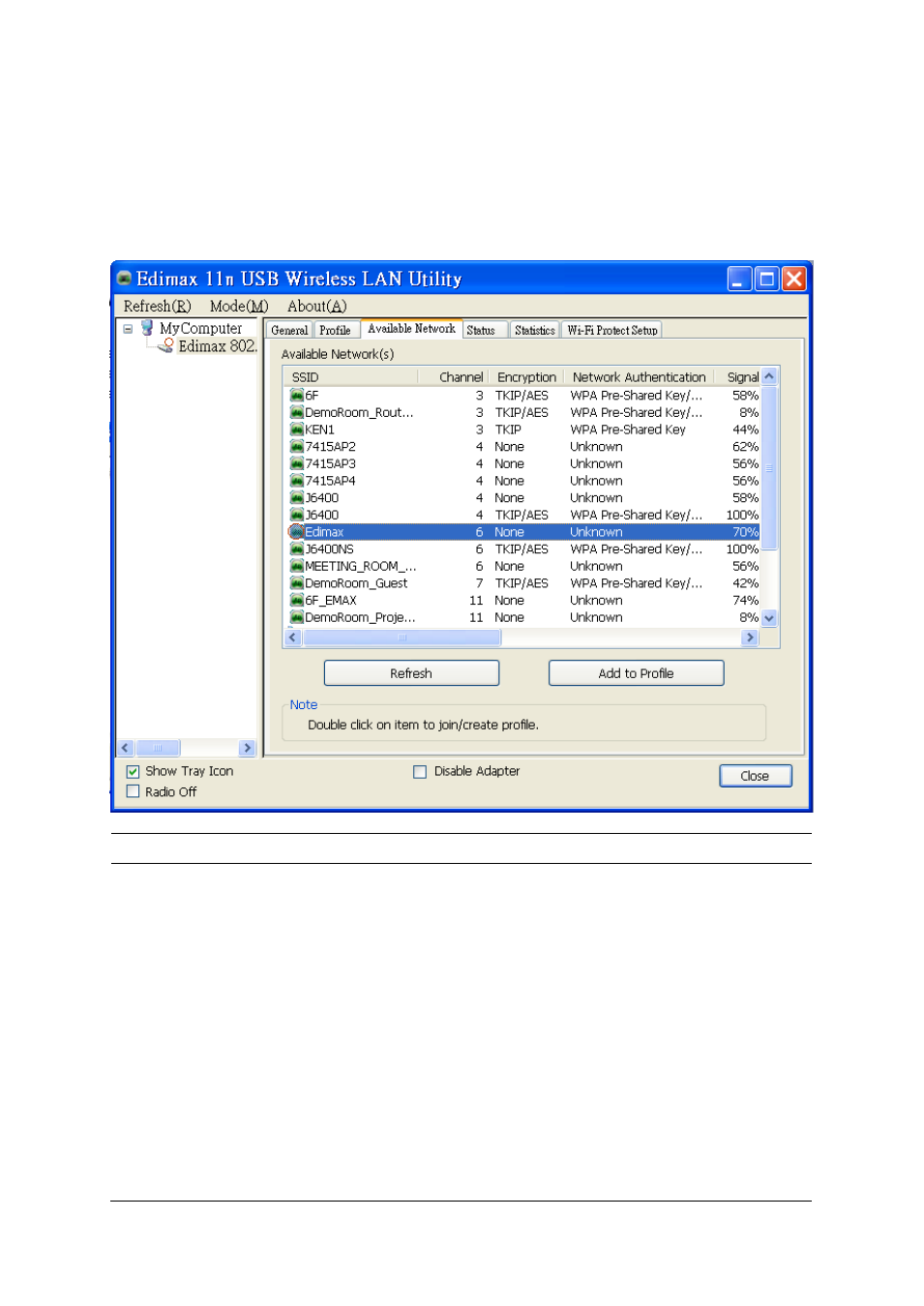Click the icon beside J6400 with 100% signal on channel 4
Viewport: 924px width, 1306px height.
297,516
